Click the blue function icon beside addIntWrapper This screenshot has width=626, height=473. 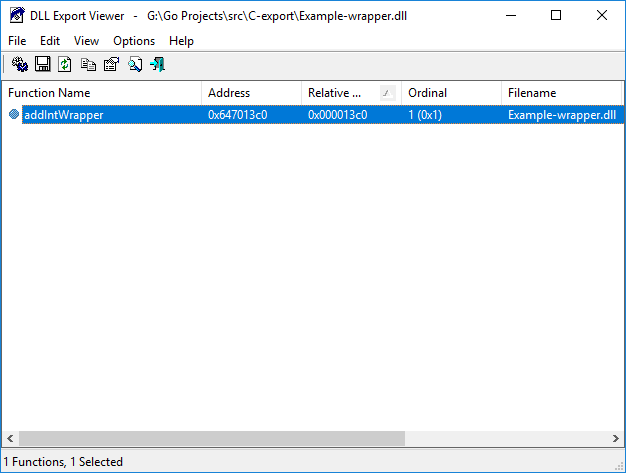pyautogui.click(x=14, y=115)
